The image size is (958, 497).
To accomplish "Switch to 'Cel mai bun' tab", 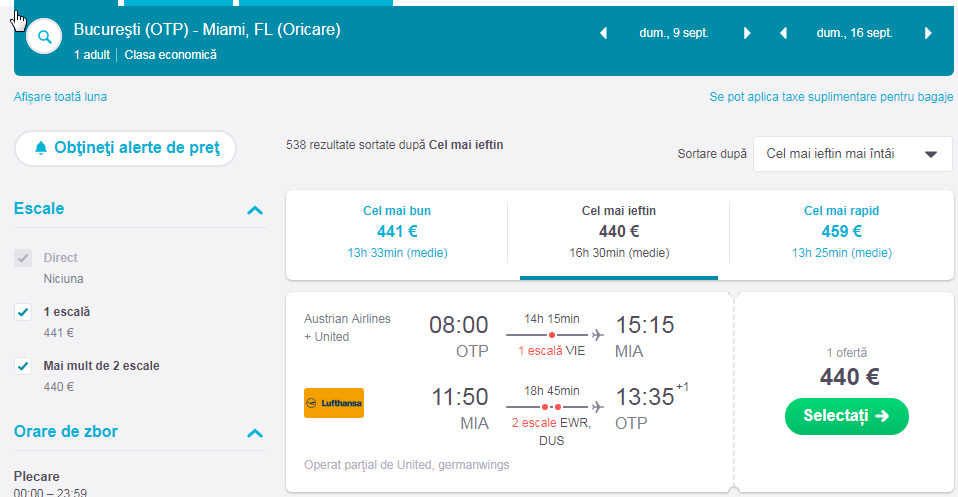I will (397, 232).
